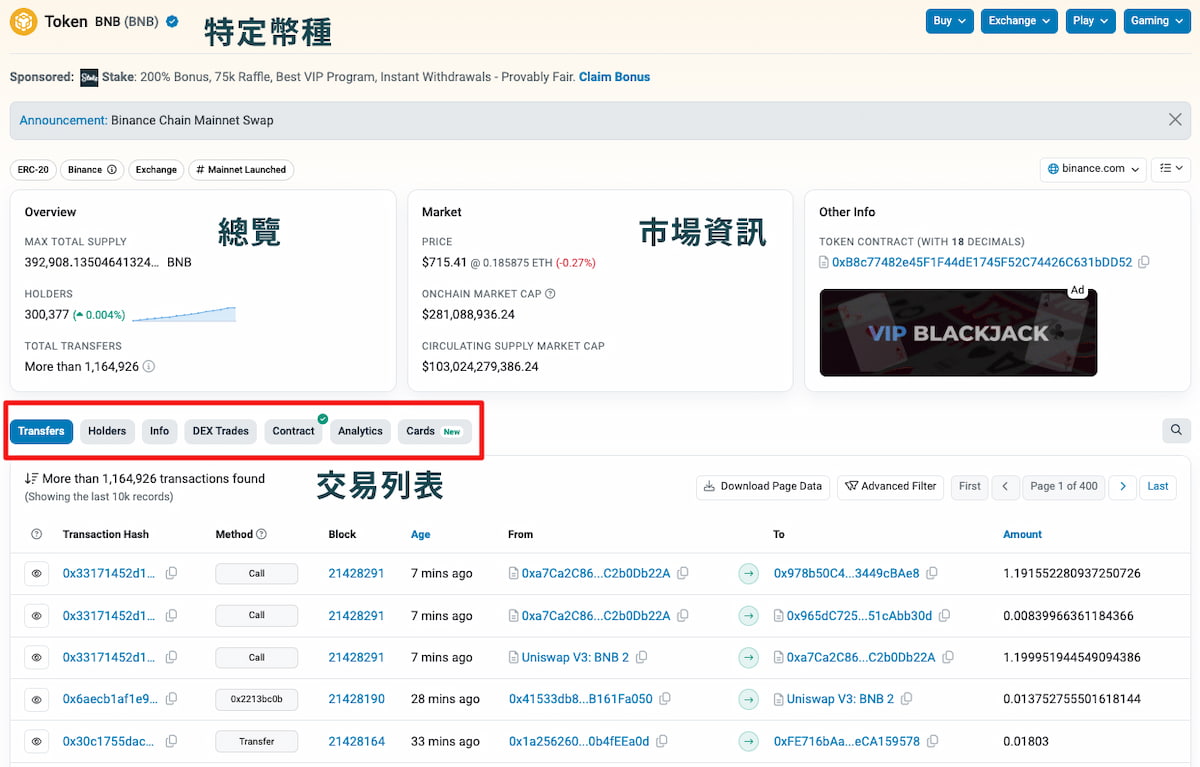
Task: Click the VIP Blackjack ad banner
Action: click(x=958, y=333)
